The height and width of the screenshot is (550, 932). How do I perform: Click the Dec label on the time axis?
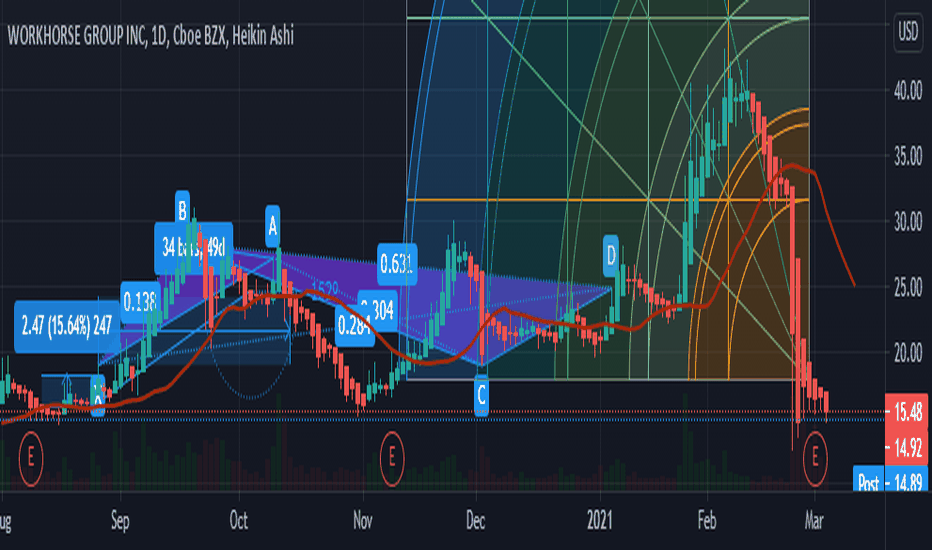[476, 521]
